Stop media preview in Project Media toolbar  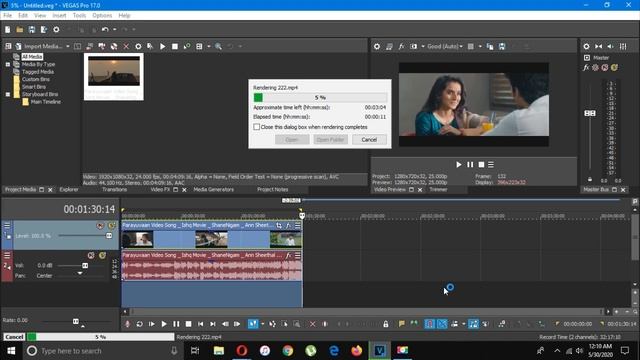[175, 46]
